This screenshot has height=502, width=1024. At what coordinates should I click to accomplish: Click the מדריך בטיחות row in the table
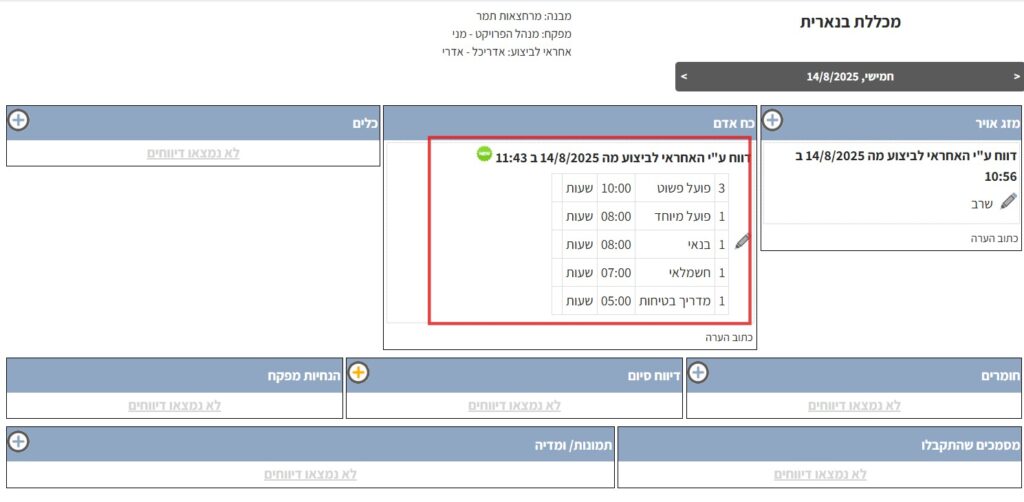tap(640, 301)
